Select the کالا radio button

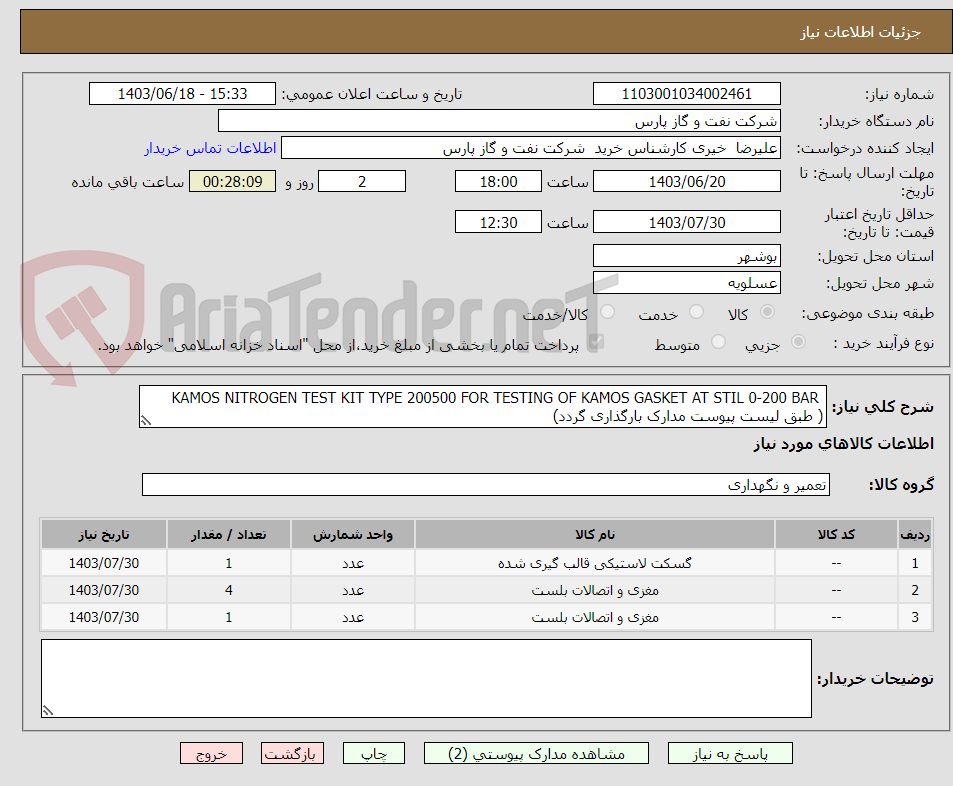768,312
